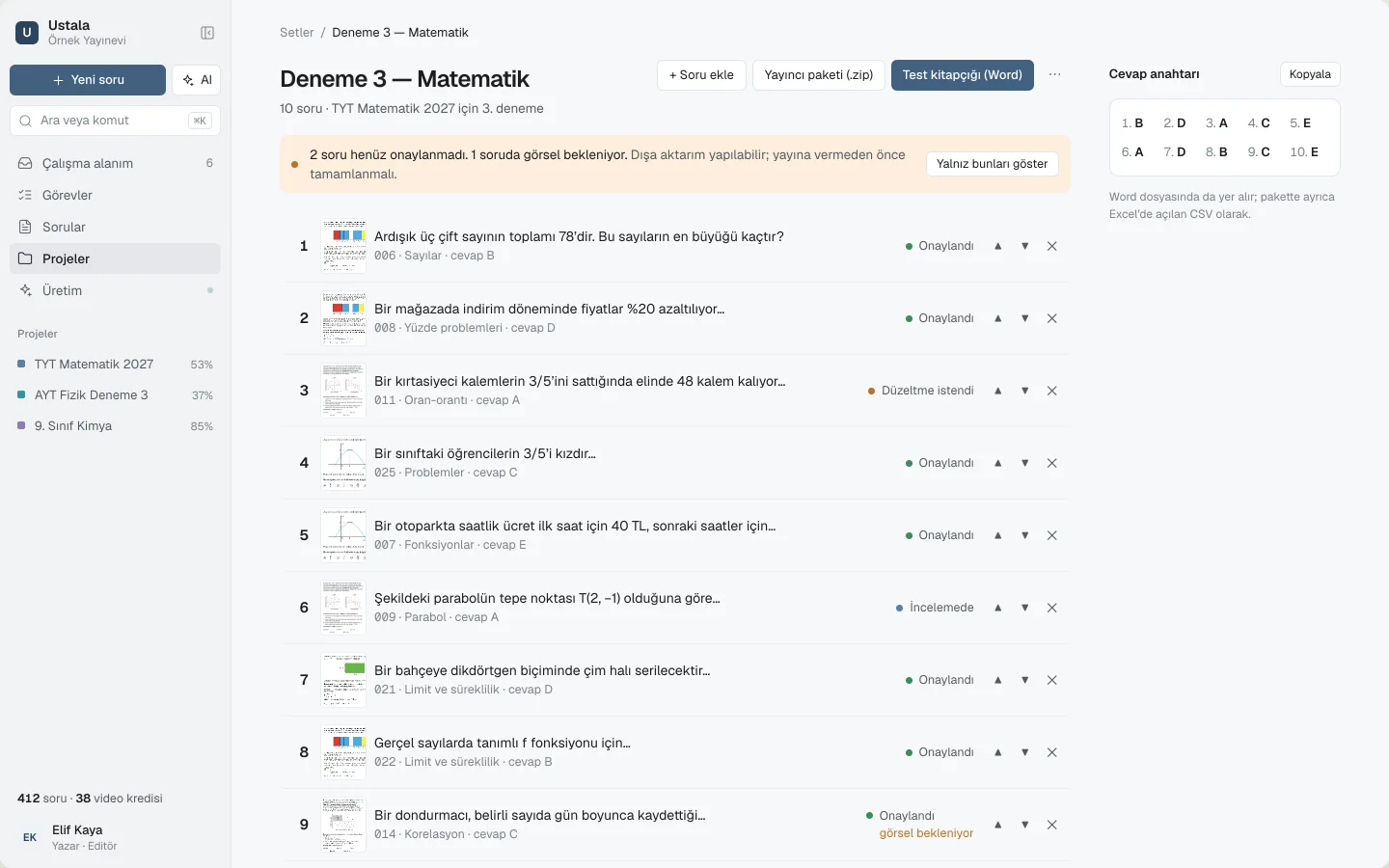
Task: Focus the Ara veya komut search field
Action: click(115, 121)
